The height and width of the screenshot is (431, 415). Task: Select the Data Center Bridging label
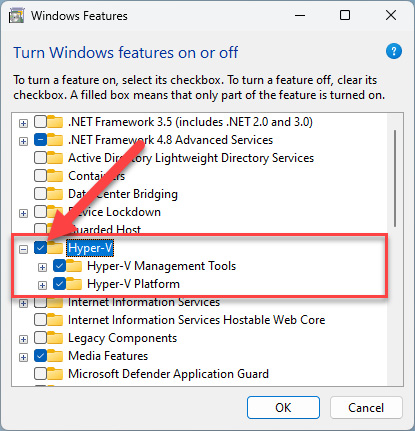click(123, 194)
